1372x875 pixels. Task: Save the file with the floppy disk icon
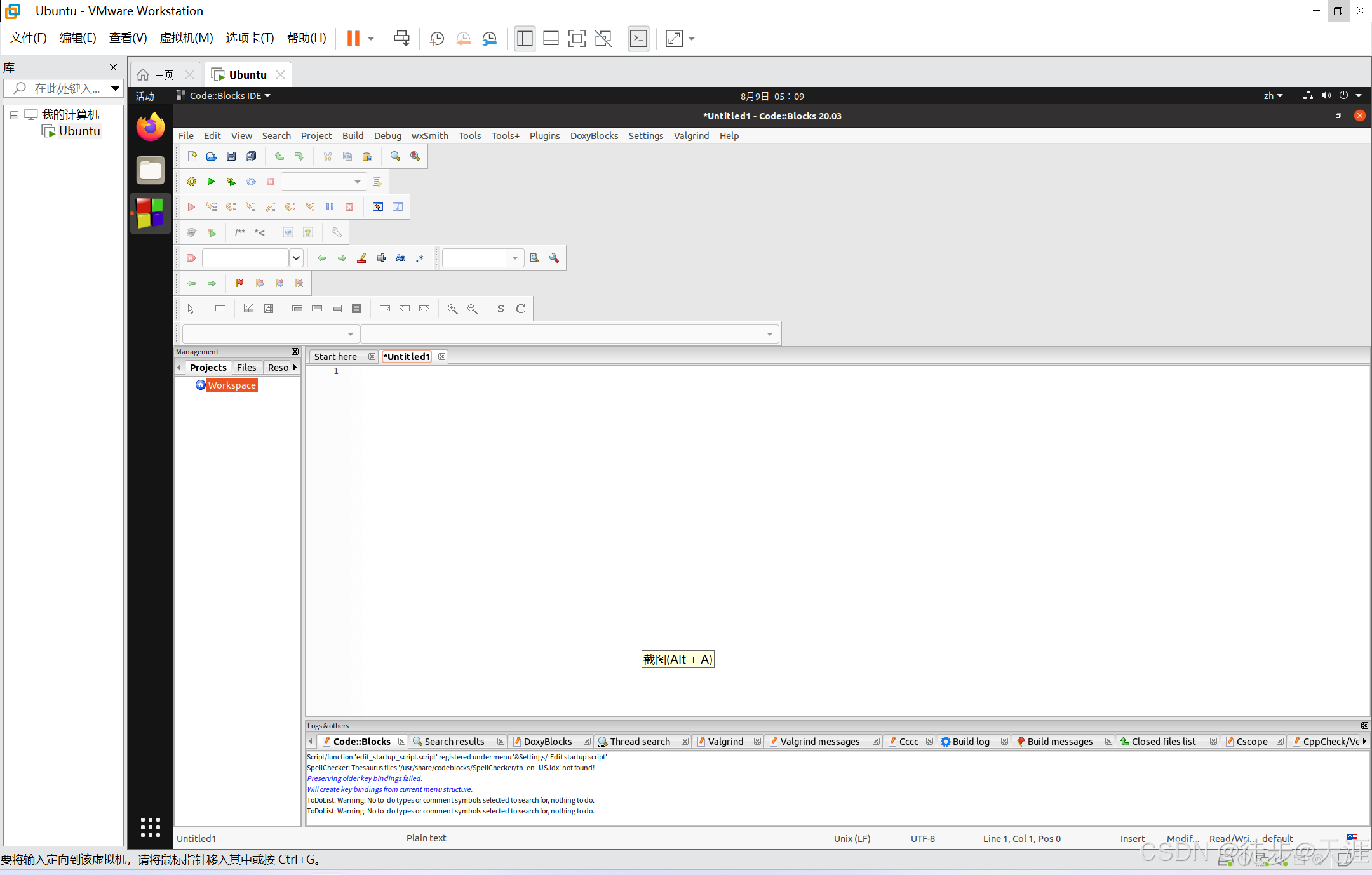tap(231, 156)
